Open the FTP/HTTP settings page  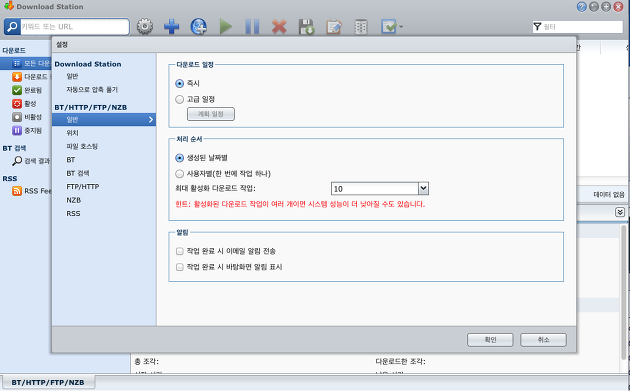point(83,186)
